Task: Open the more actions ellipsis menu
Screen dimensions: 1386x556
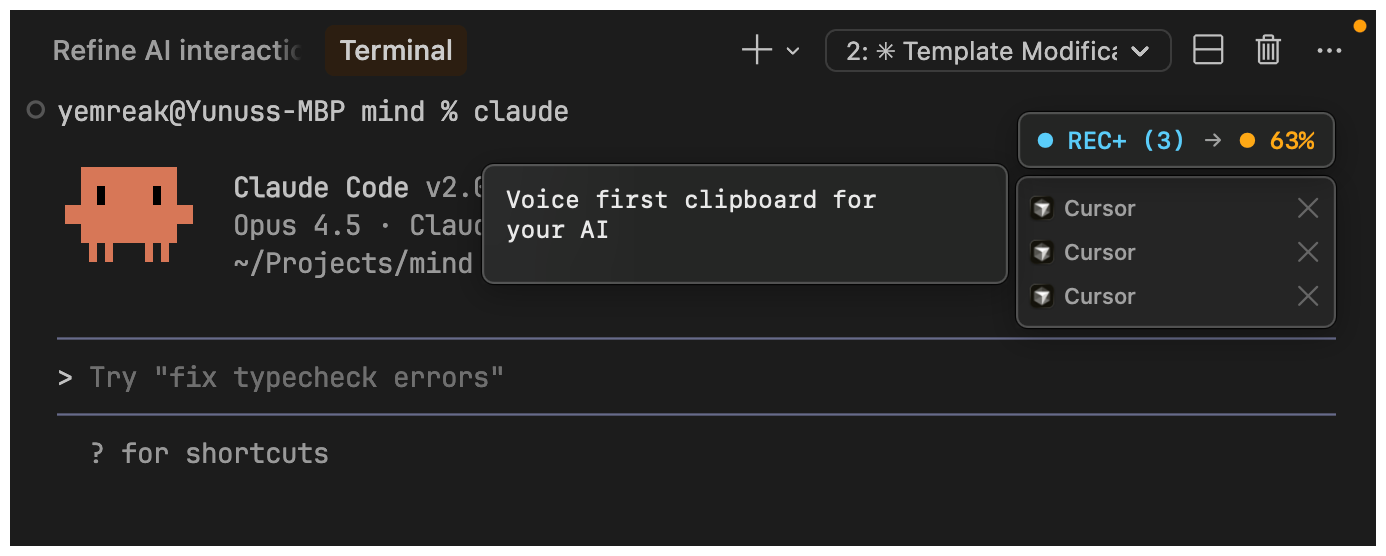Action: 1329,51
